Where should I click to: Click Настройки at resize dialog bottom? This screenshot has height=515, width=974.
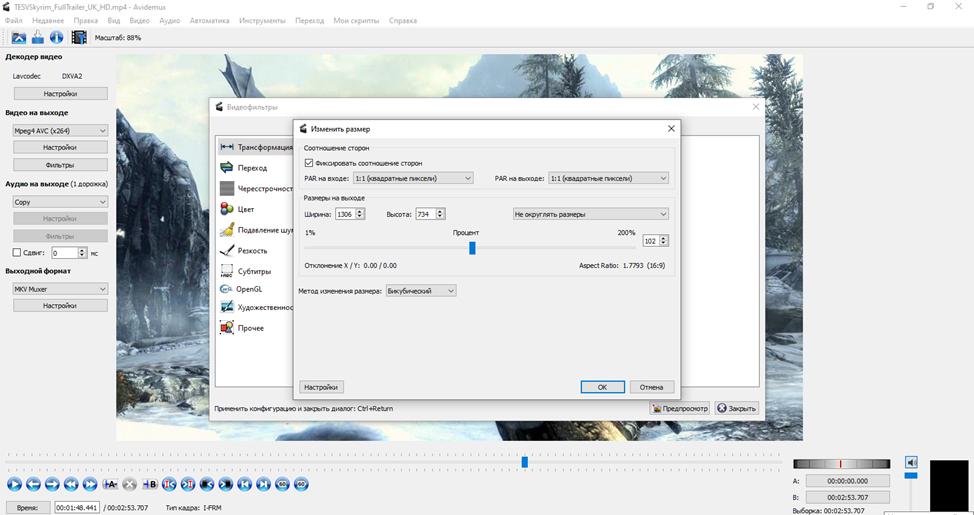(321, 387)
